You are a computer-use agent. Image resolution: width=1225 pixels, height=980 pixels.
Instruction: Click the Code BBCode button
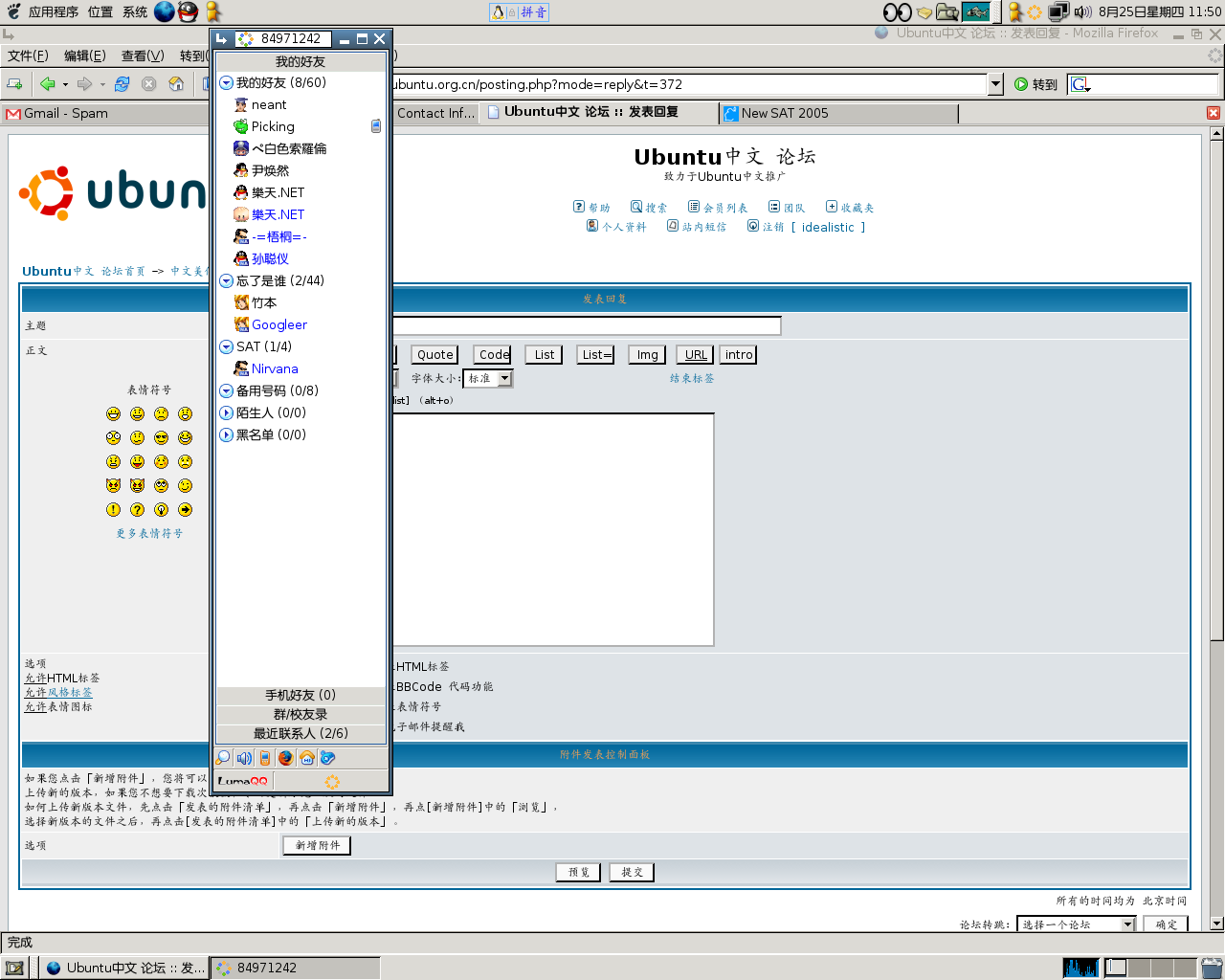(494, 354)
